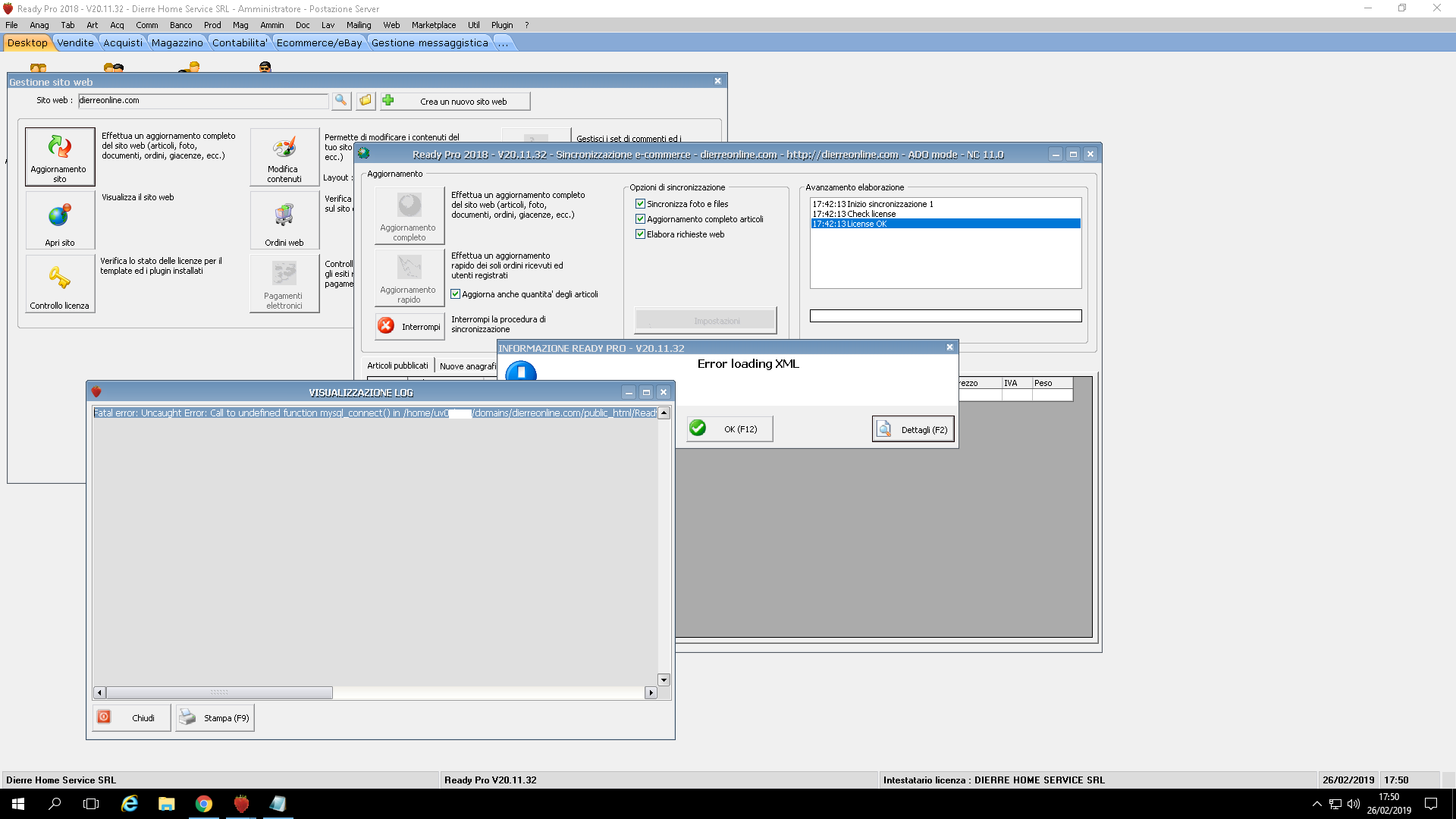Image resolution: width=1456 pixels, height=819 pixels.
Task: Click Aggiornamento rapido icon in sync window
Action: pos(409,278)
